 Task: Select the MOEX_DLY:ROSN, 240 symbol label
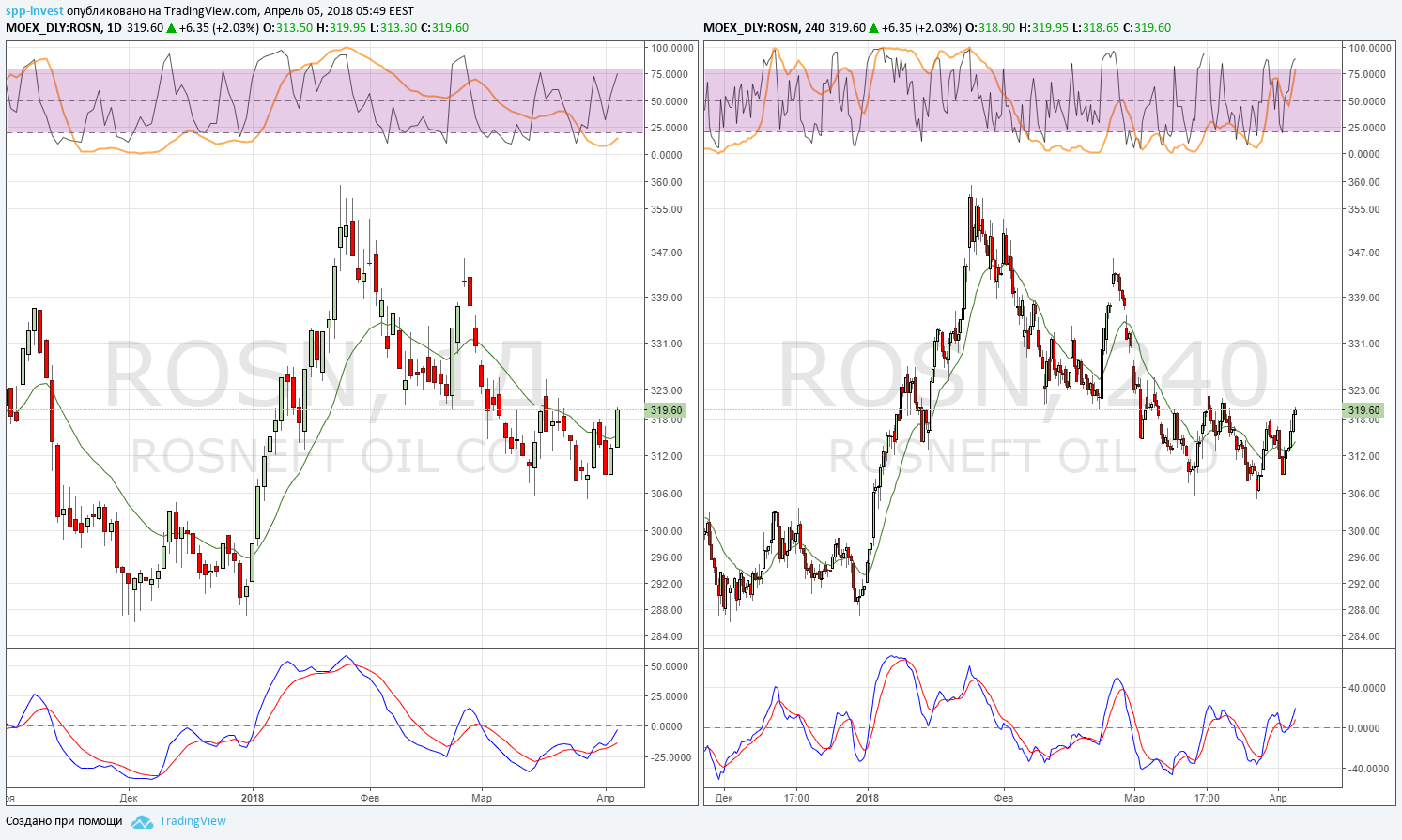click(x=764, y=28)
